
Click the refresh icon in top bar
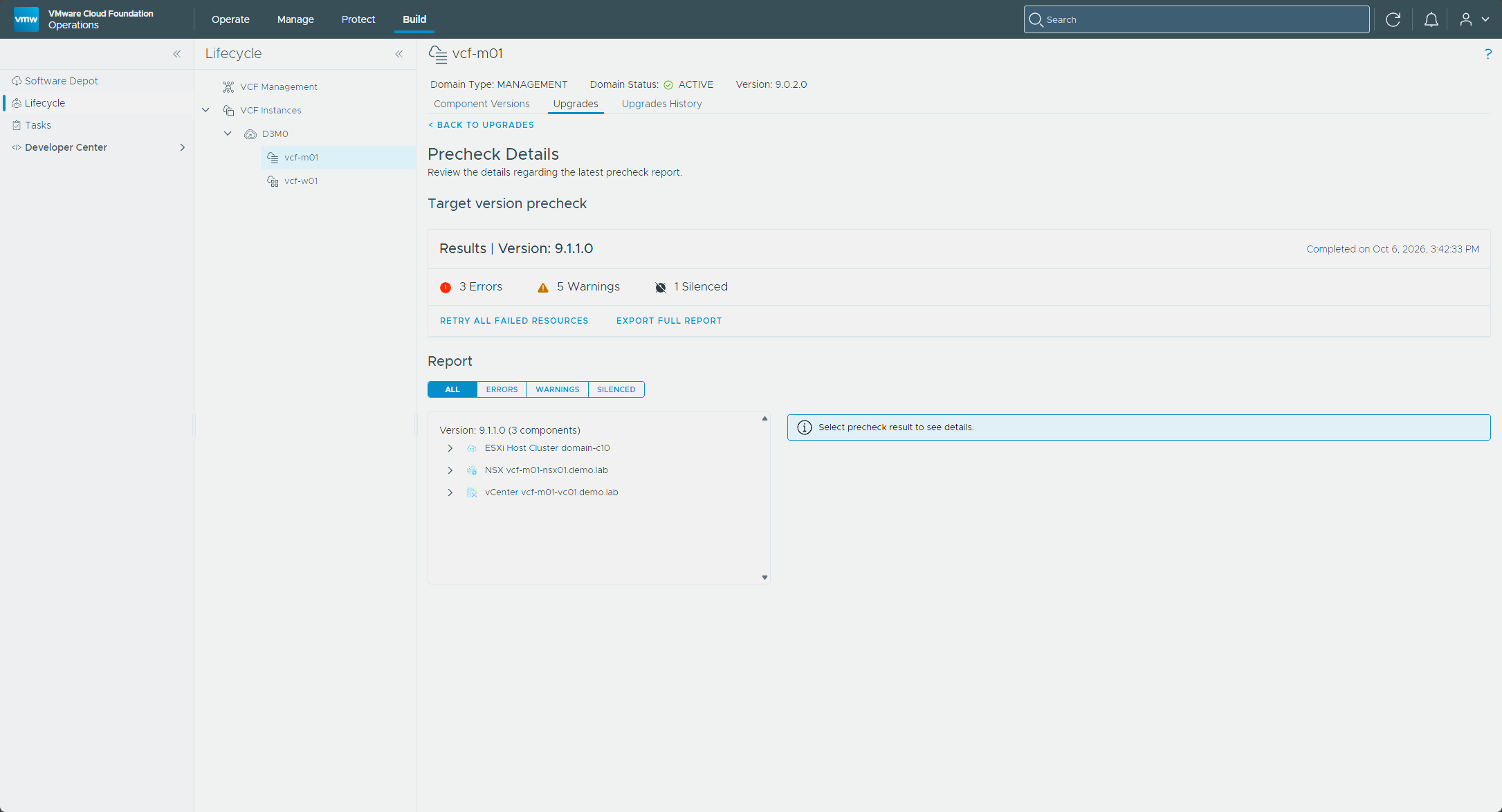click(x=1393, y=19)
